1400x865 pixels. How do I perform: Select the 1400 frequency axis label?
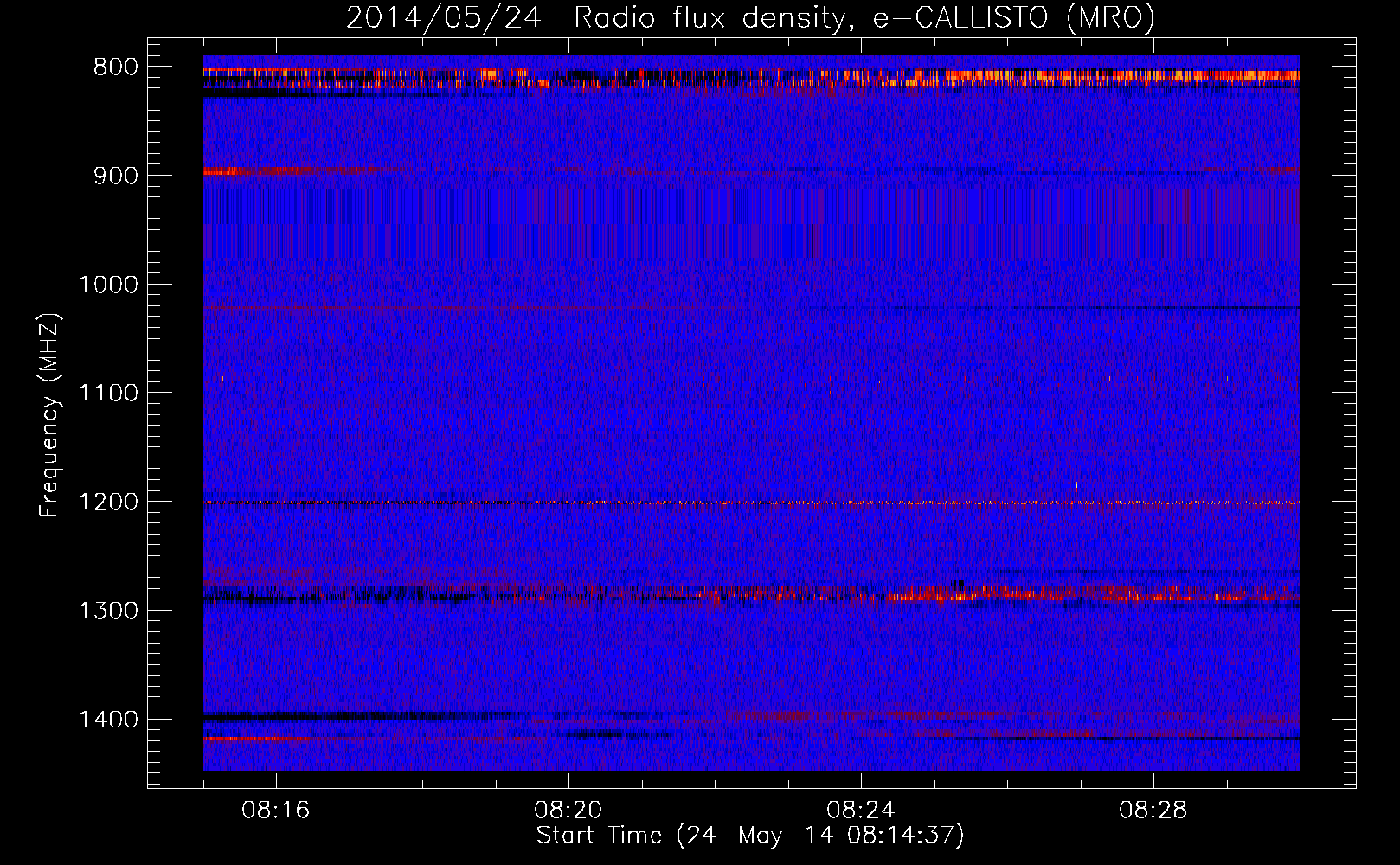tap(108, 720)
